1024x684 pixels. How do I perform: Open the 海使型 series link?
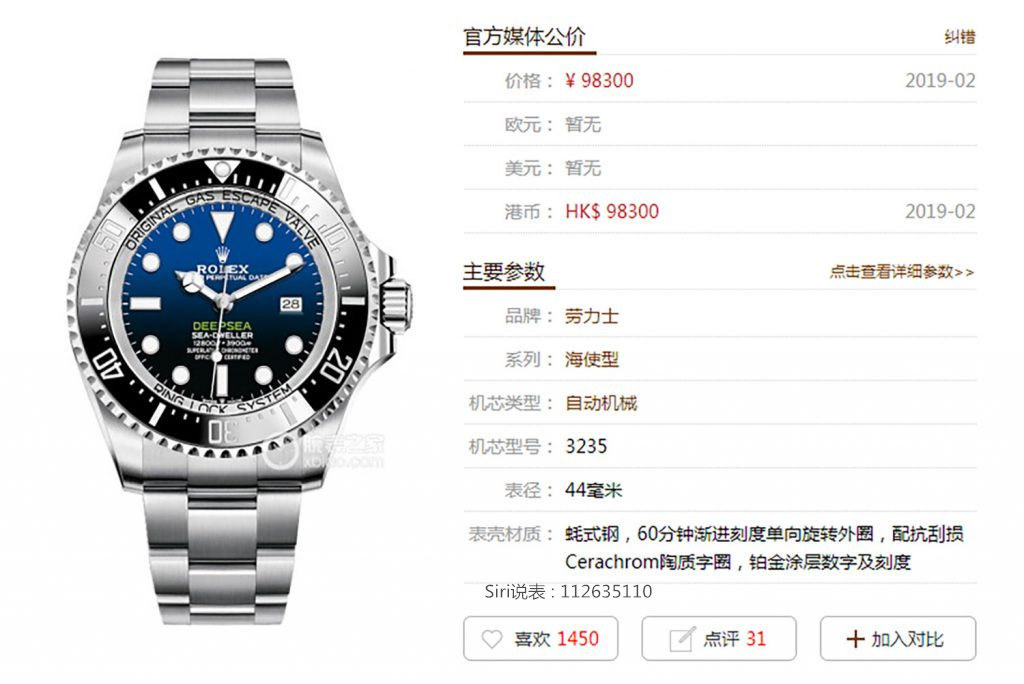pyautogui.click(x=591, y=359)
